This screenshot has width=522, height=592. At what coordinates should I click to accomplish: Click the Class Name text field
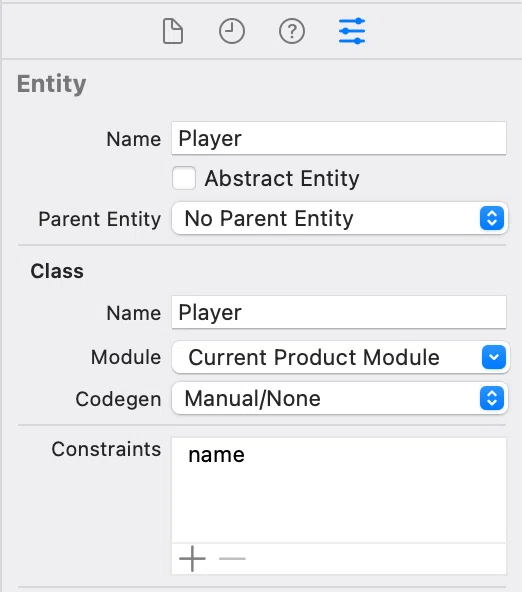pos(339,312)
